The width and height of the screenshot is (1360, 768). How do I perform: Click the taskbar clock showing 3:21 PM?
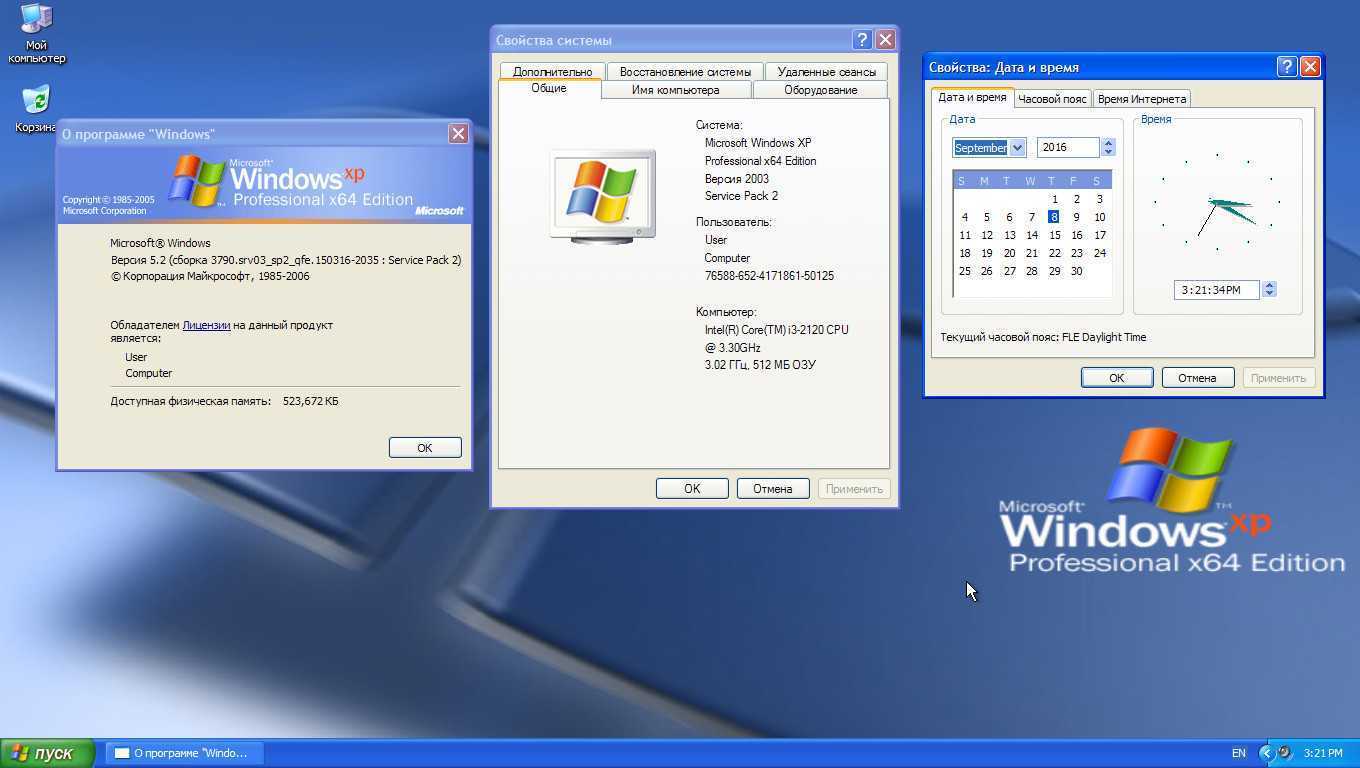click(1323, 753)
